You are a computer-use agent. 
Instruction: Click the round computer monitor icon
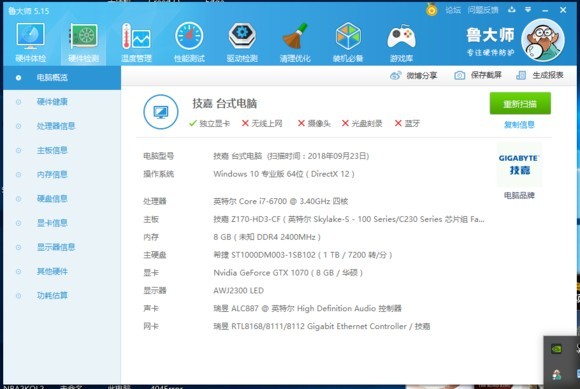coord(161,112)
